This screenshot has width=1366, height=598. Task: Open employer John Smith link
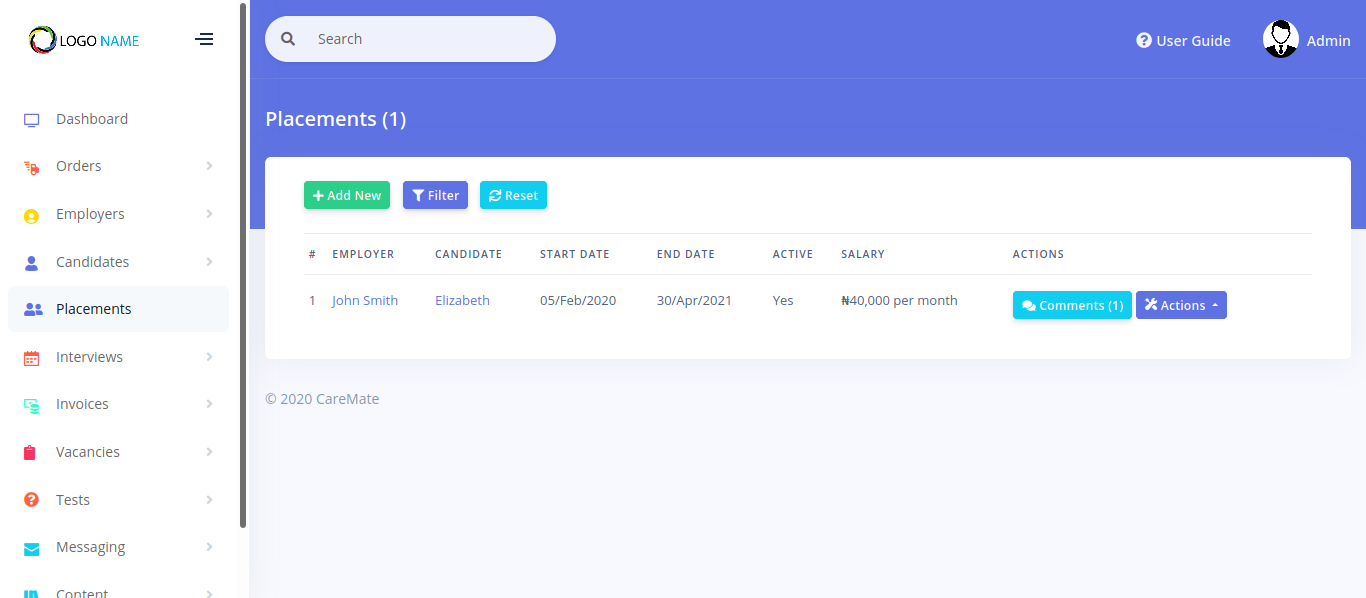(x=365, y=301)
